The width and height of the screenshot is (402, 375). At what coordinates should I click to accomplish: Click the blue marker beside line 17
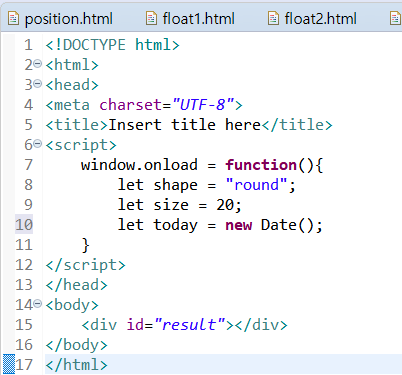[9, 364]
